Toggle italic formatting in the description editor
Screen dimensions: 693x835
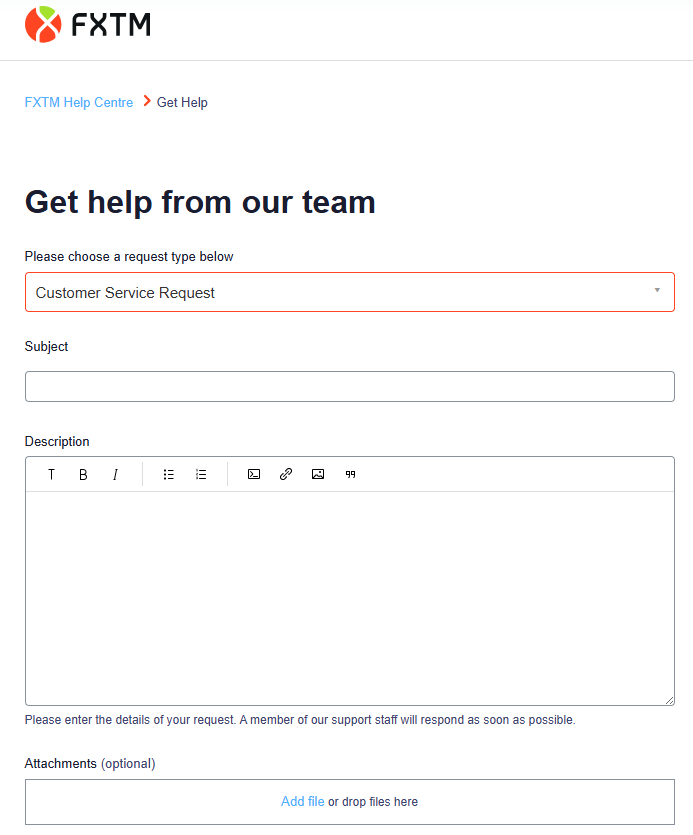[115, 474]
